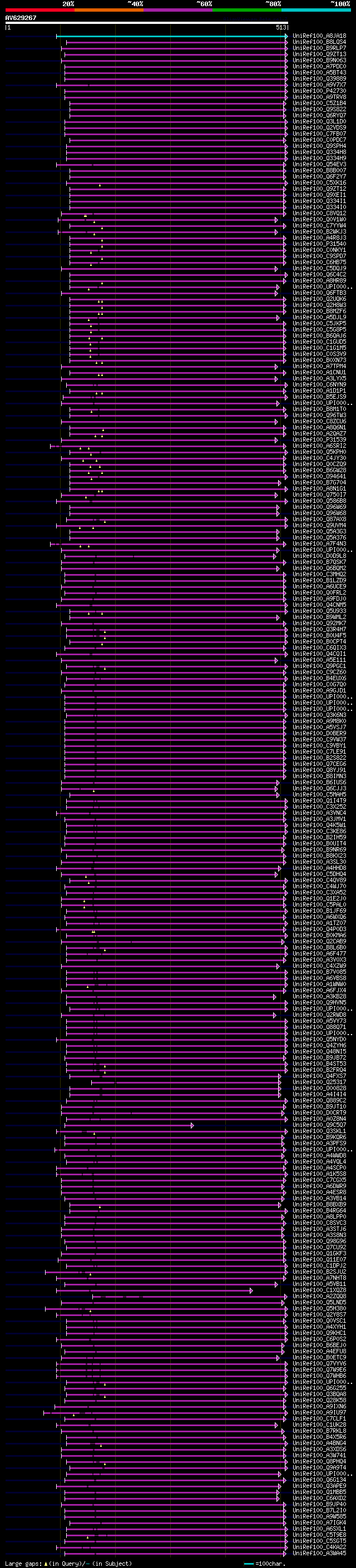Click the AV629267 query title
Image resolution: width=356 pixels, height=1568 pixels.
pos(21,18)
